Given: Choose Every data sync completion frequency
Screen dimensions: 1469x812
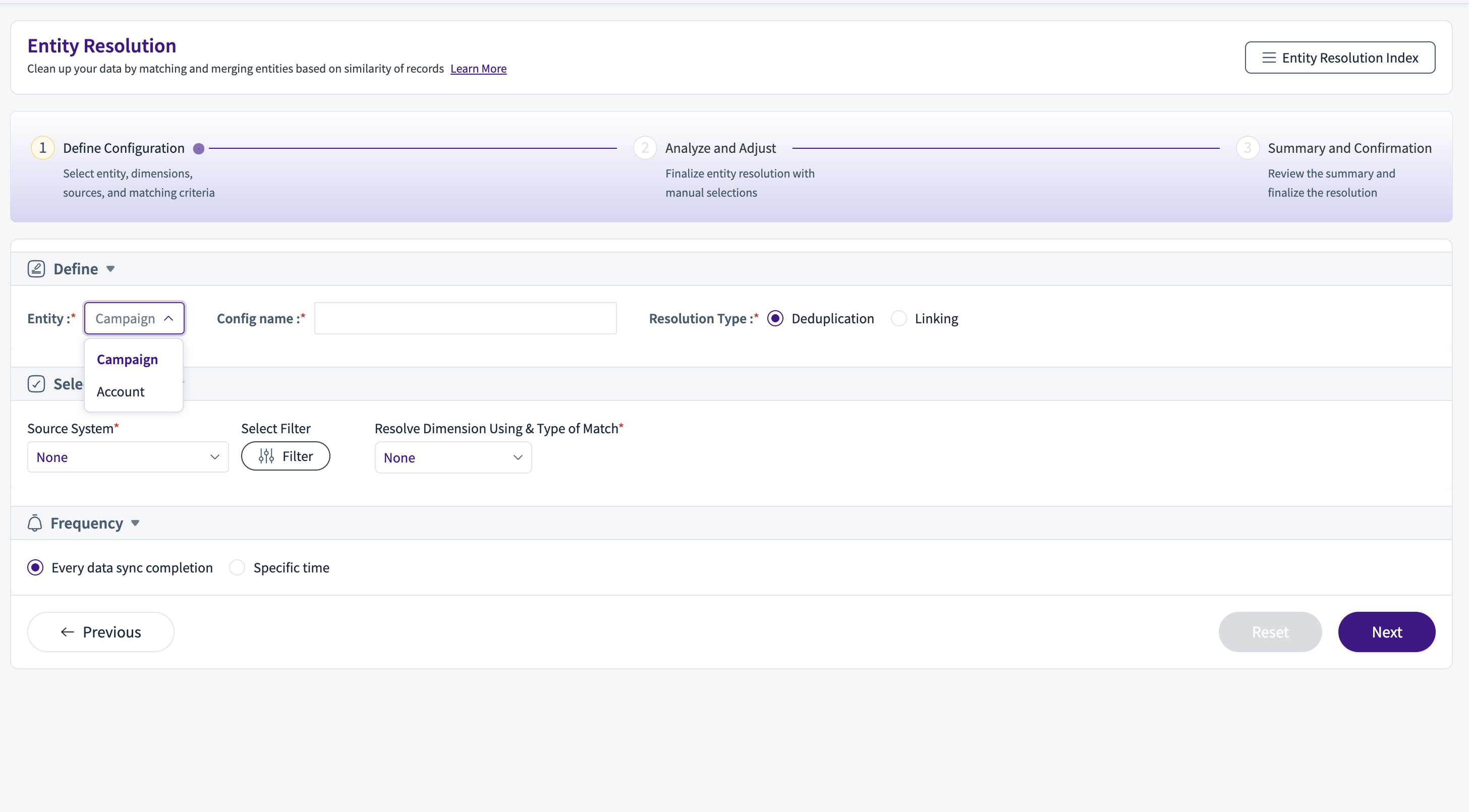Looking at the screenshot, I should tap(35, 567).
